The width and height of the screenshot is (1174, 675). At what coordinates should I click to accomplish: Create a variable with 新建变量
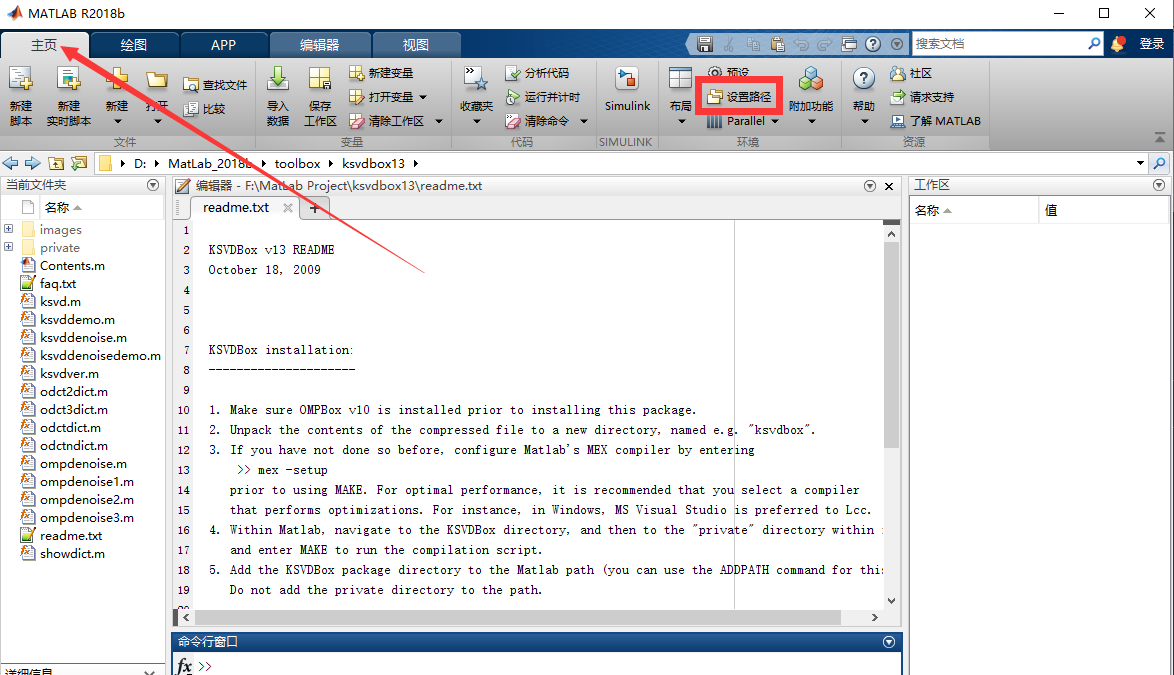pos(381,73)
